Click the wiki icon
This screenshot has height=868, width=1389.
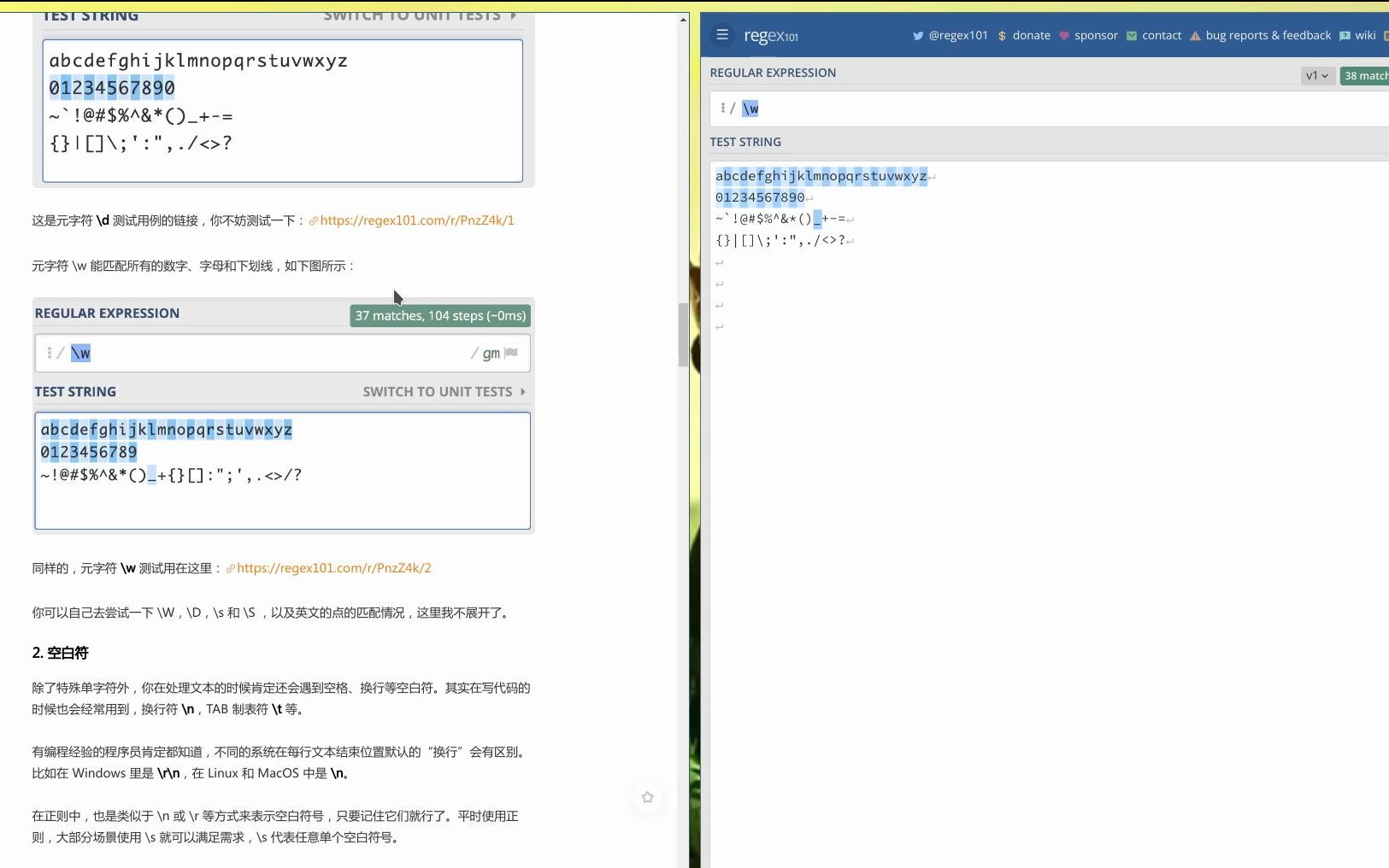pos(1345,36)
